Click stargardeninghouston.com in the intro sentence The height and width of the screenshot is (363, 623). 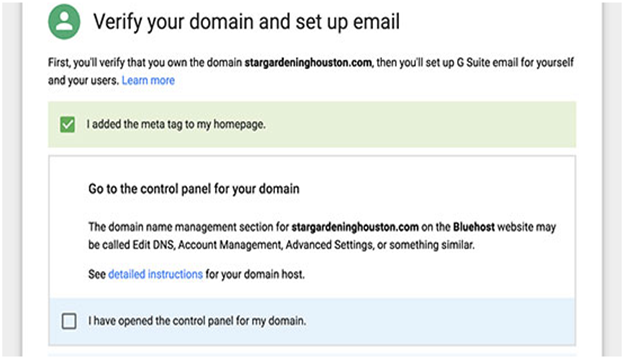[308, 62]
